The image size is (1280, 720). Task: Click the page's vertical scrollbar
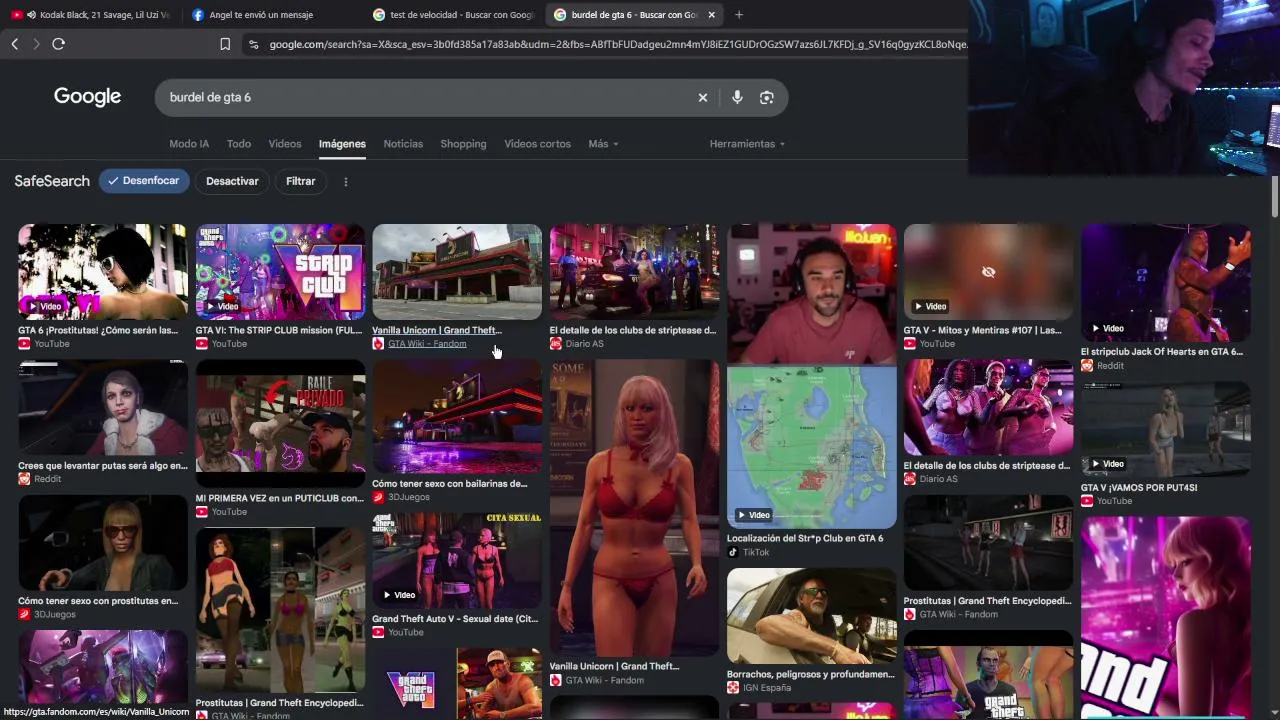pyautogui.click(x=1274, y=195)
